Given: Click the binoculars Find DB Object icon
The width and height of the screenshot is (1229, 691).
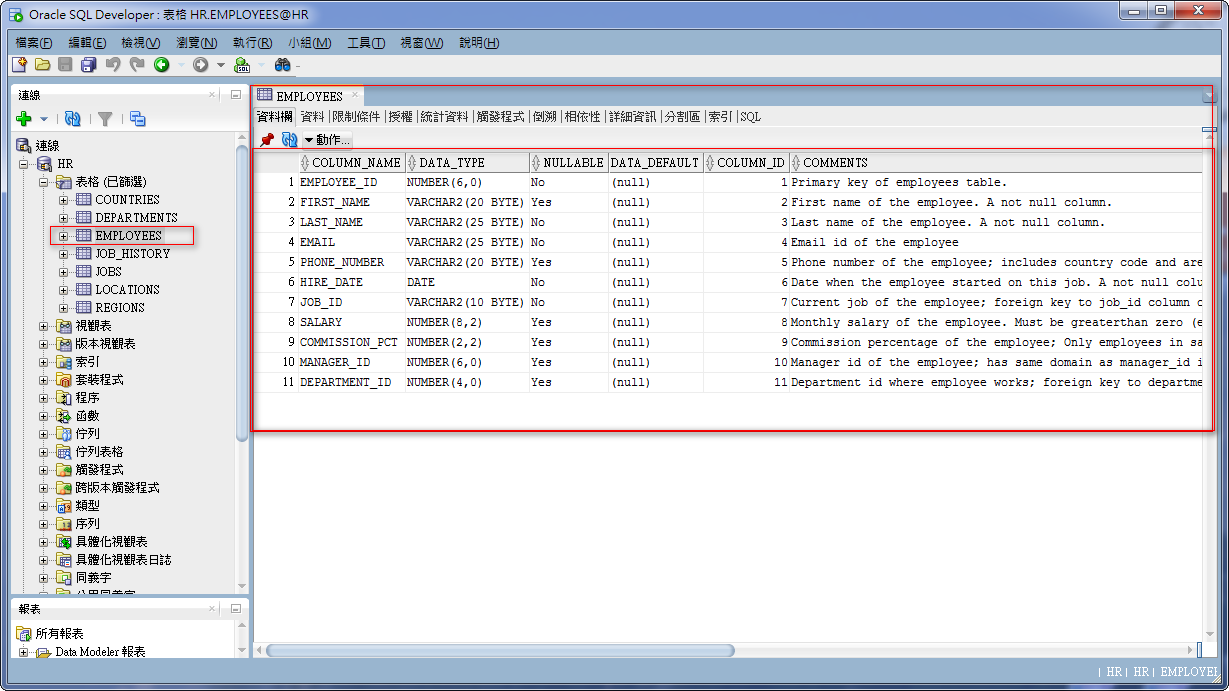Looking at the screenshot, I should pos(283,65).
